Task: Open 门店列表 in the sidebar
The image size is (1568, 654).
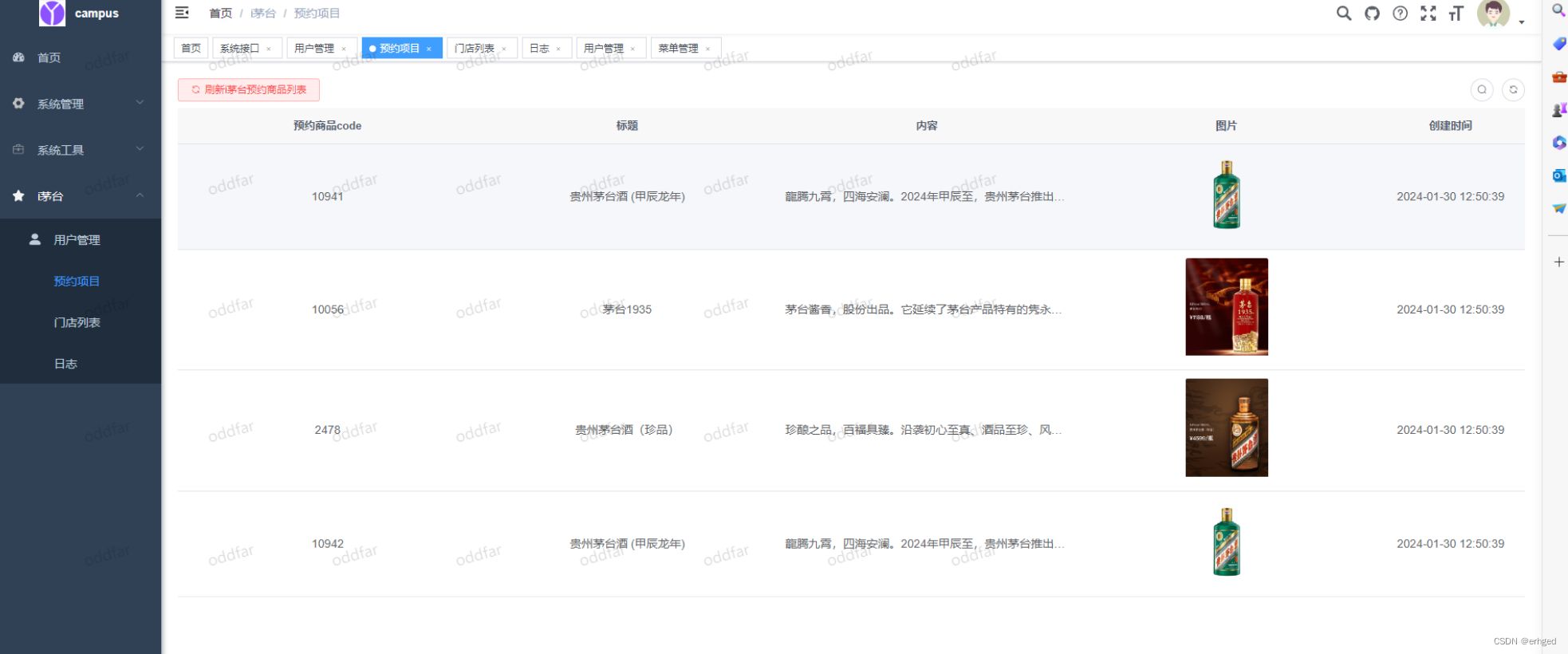Action: (81, 322)
